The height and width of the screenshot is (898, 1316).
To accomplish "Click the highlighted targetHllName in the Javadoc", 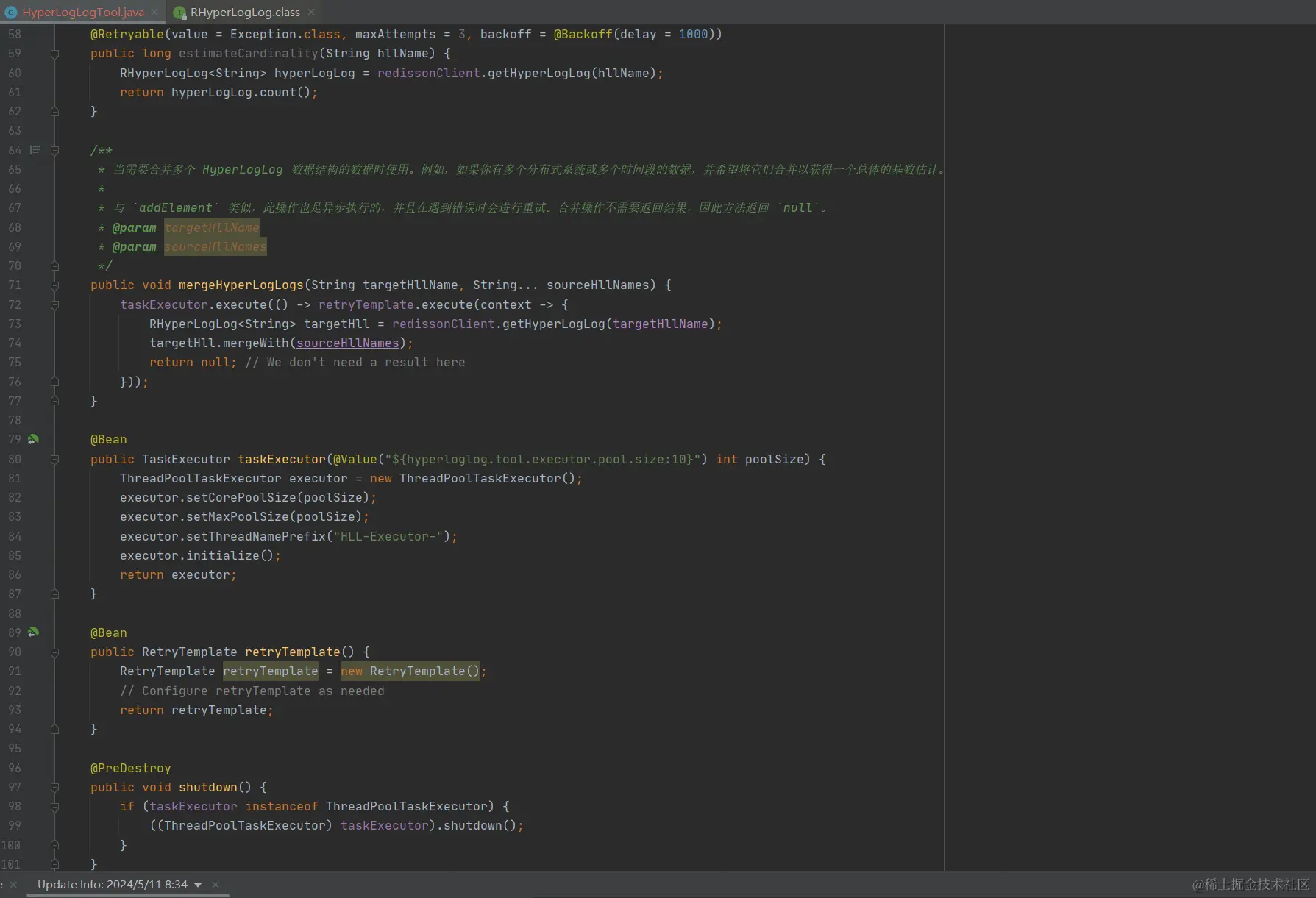I will pos(211,227).
